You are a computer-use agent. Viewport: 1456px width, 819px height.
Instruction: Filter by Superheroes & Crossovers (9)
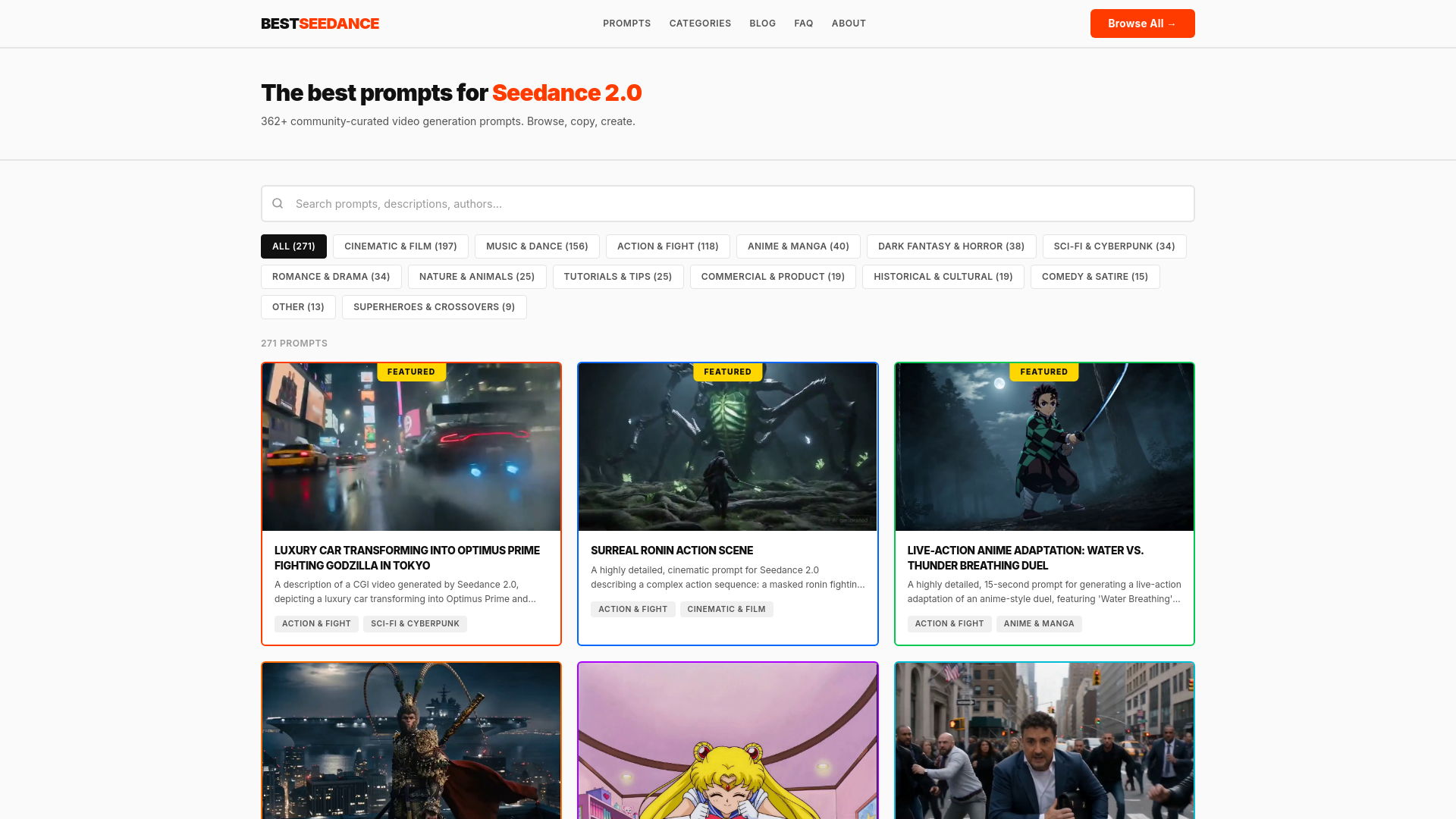pos(434,307)
